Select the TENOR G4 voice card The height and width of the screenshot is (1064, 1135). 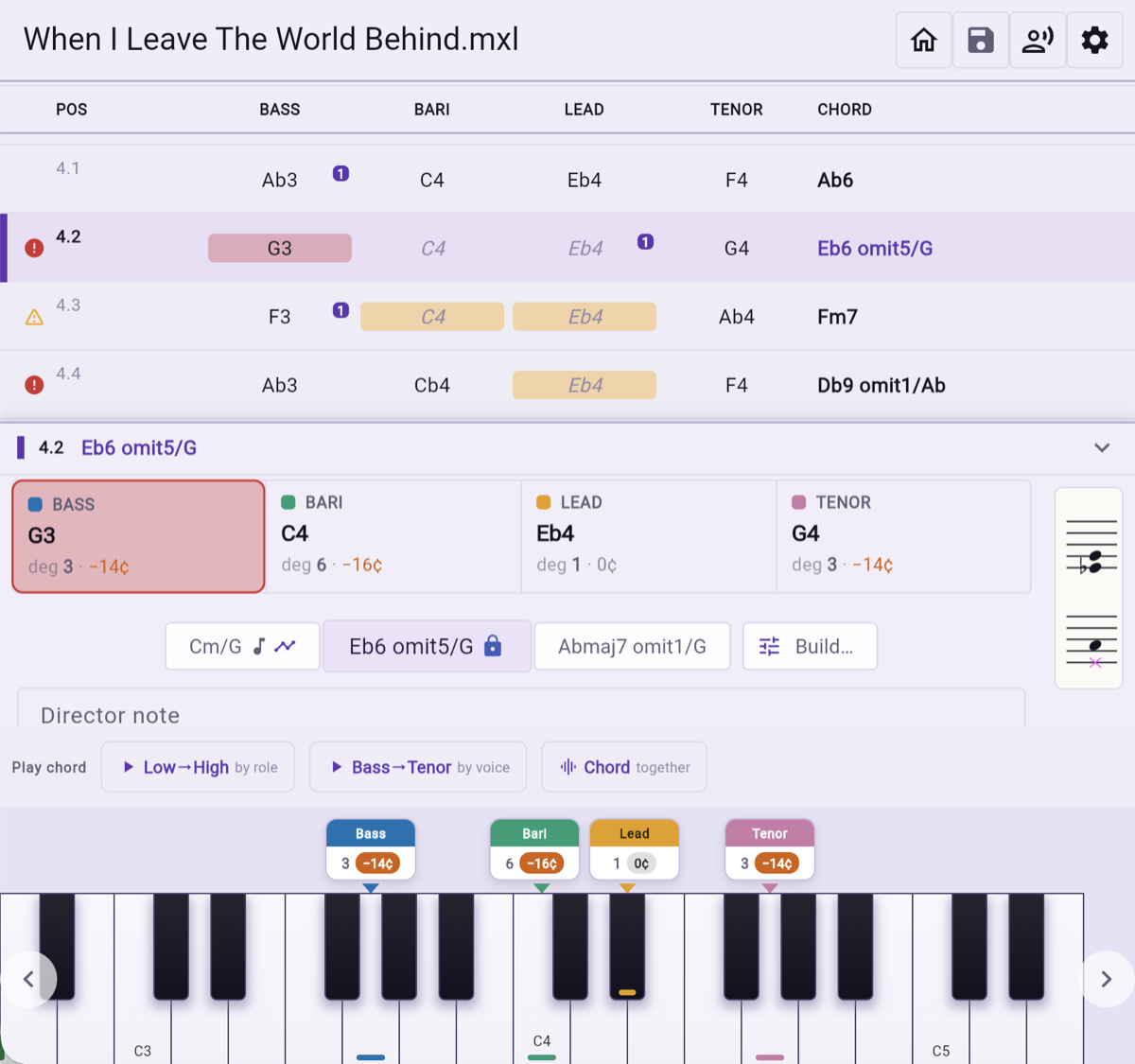904,536
